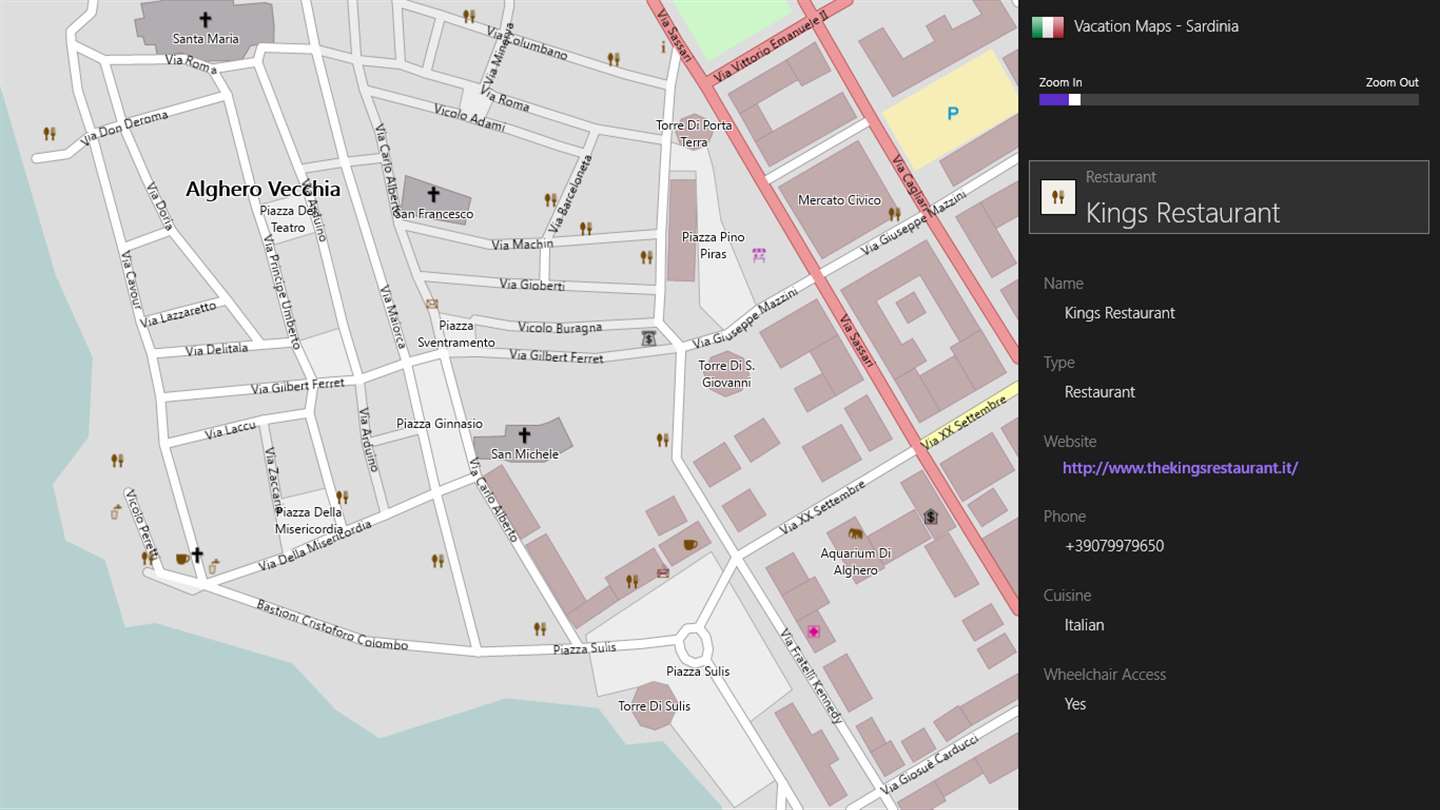The width and height of the screenshot is (1440, 810).
Task: Select the San Francesco church icon
Action: click(x=433, y=194)
